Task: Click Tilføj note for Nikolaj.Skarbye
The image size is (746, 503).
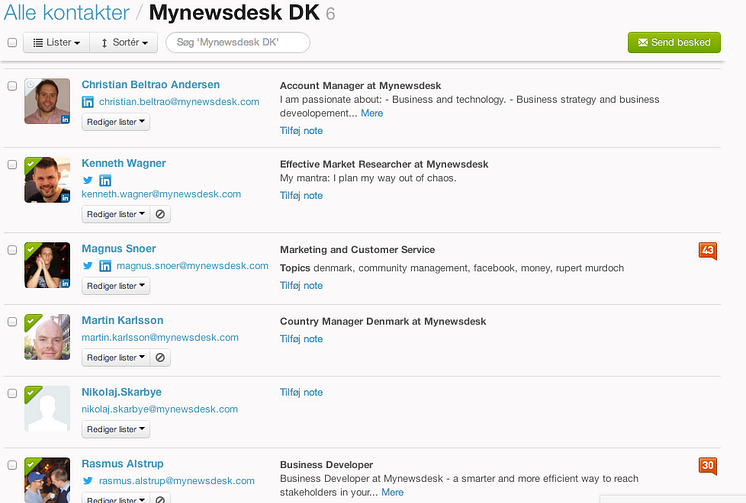Action: pyautogui.click(x=301, y=393)
